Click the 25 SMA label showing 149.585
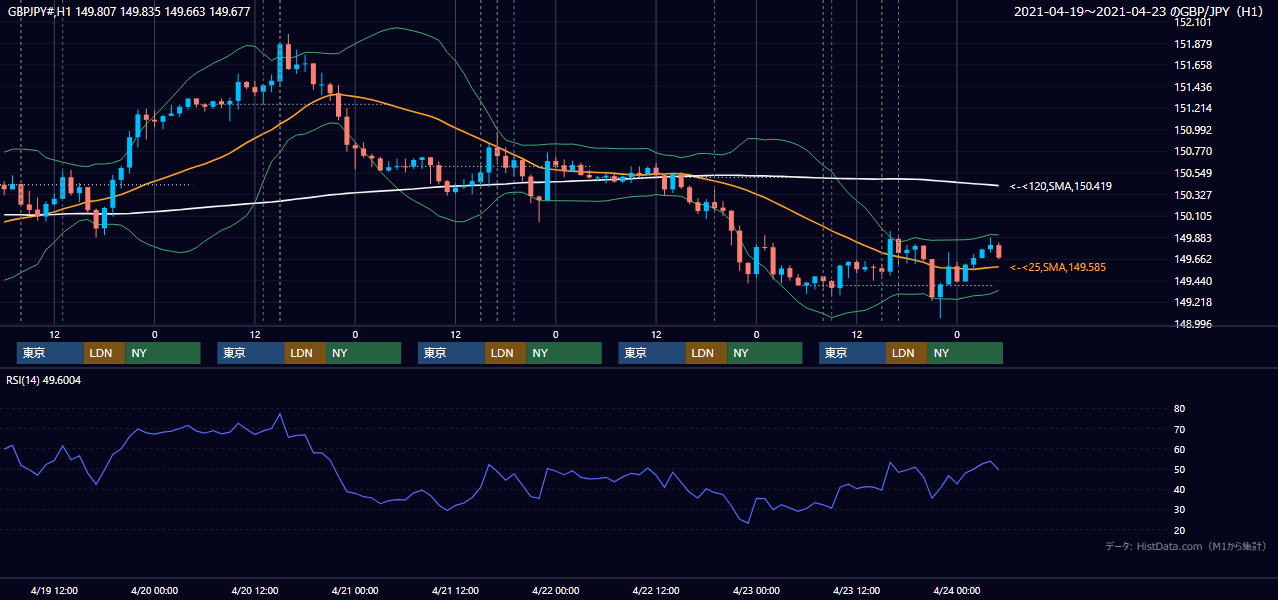This screenshot has width=1278, height=600. [x=1058, y=267]
